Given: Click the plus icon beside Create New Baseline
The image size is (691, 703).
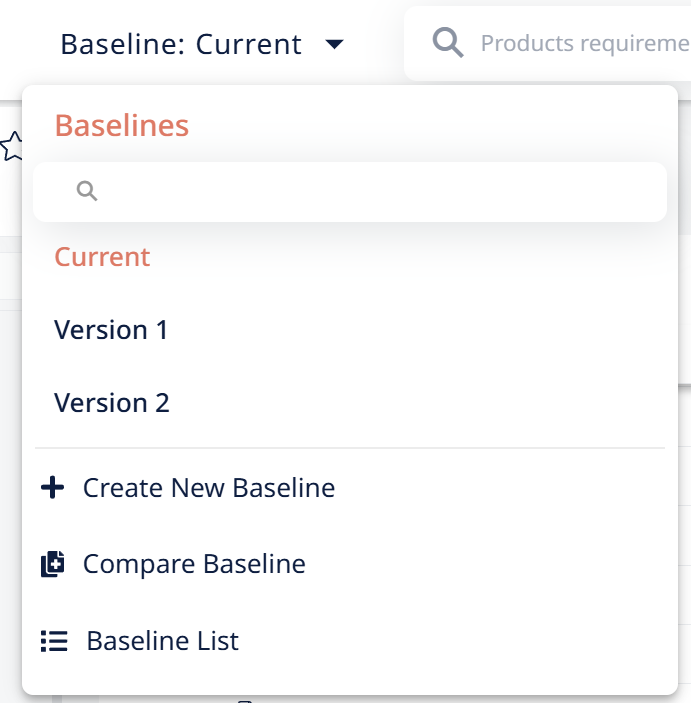Looking at the screenshot, I should [x=52, y=487].
